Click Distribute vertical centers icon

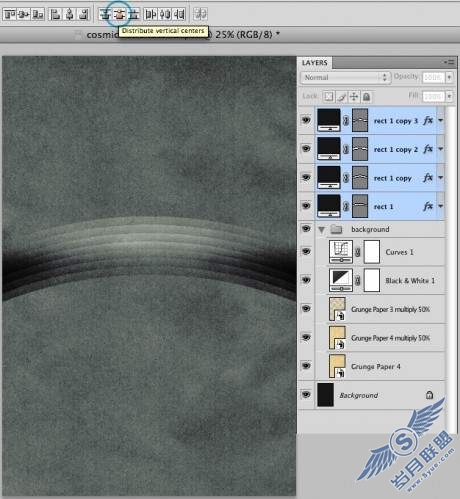(x=119, y=14)
